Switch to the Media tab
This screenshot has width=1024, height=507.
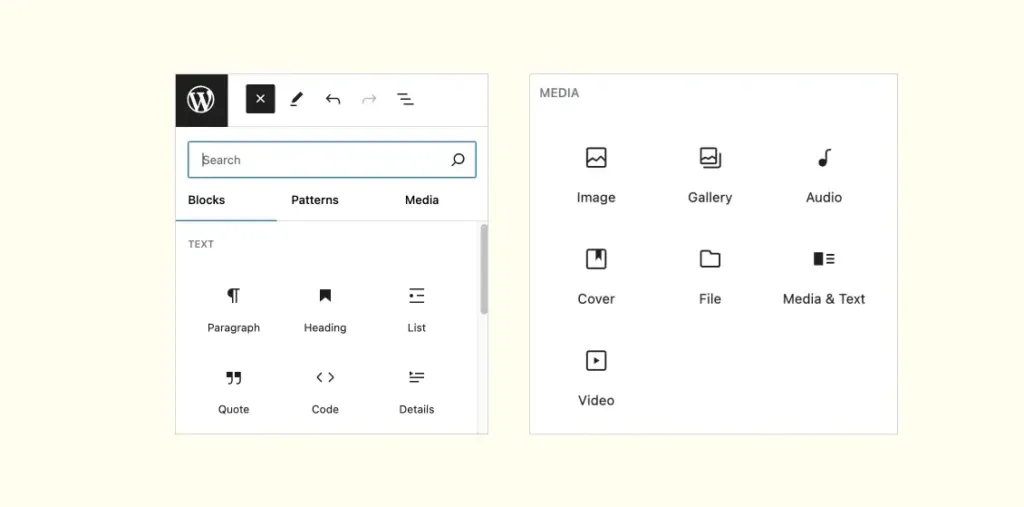422,200
